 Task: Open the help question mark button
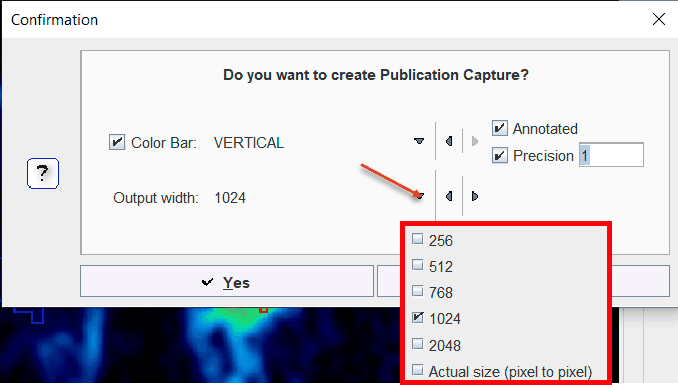click(42, 173)
